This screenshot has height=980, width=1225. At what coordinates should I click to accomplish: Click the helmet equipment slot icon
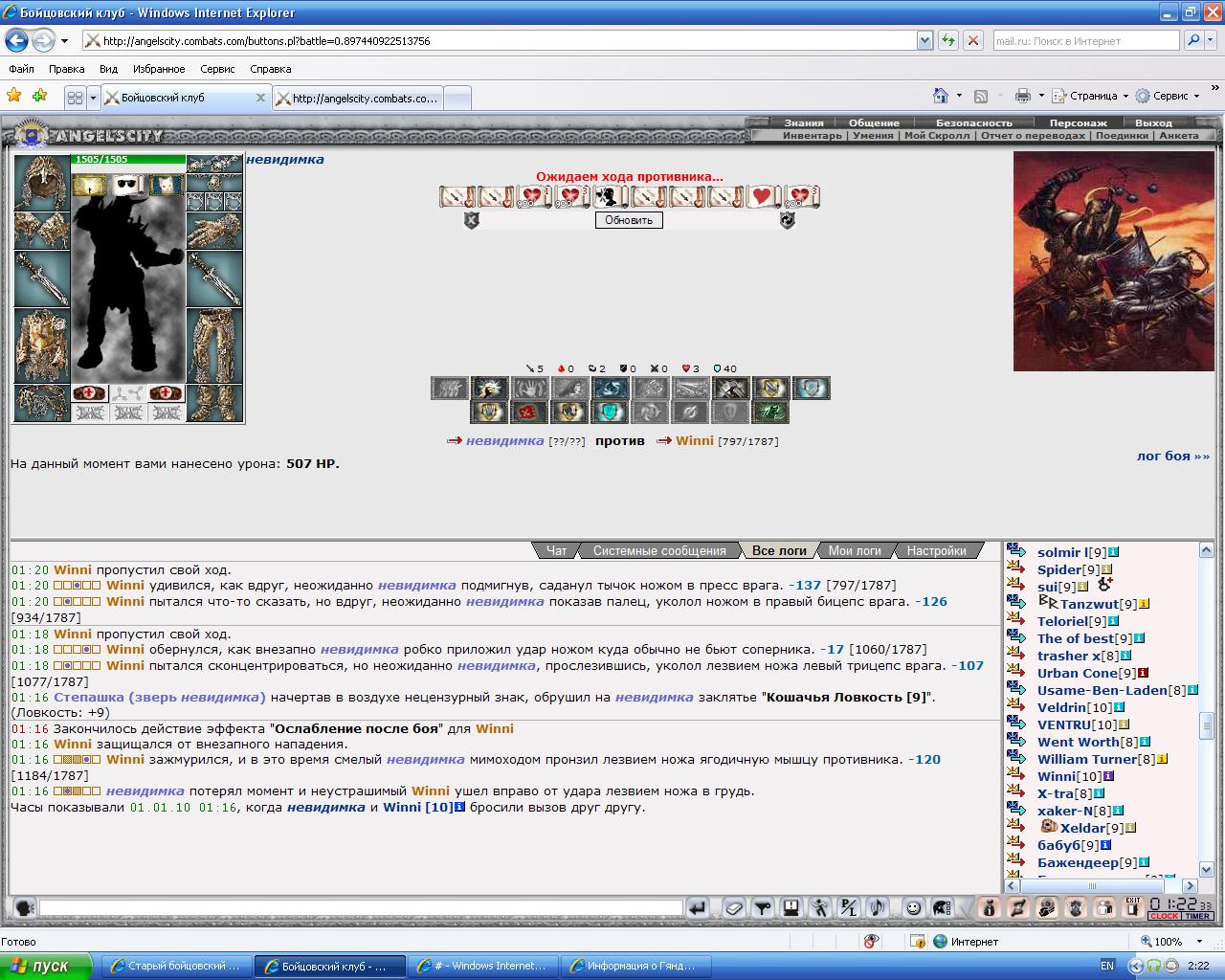pos(42,182)
